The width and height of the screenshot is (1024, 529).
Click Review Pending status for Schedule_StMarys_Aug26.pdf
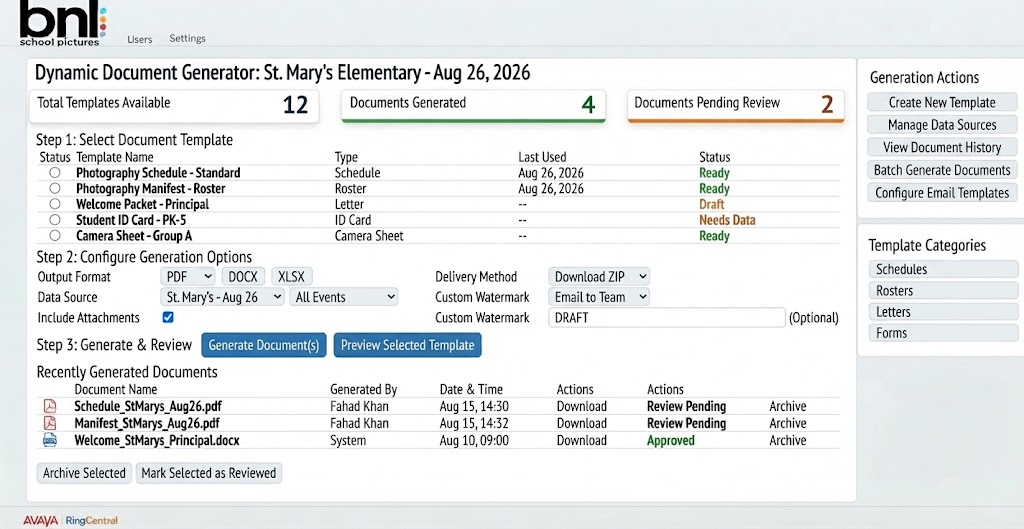pos(686,406)
